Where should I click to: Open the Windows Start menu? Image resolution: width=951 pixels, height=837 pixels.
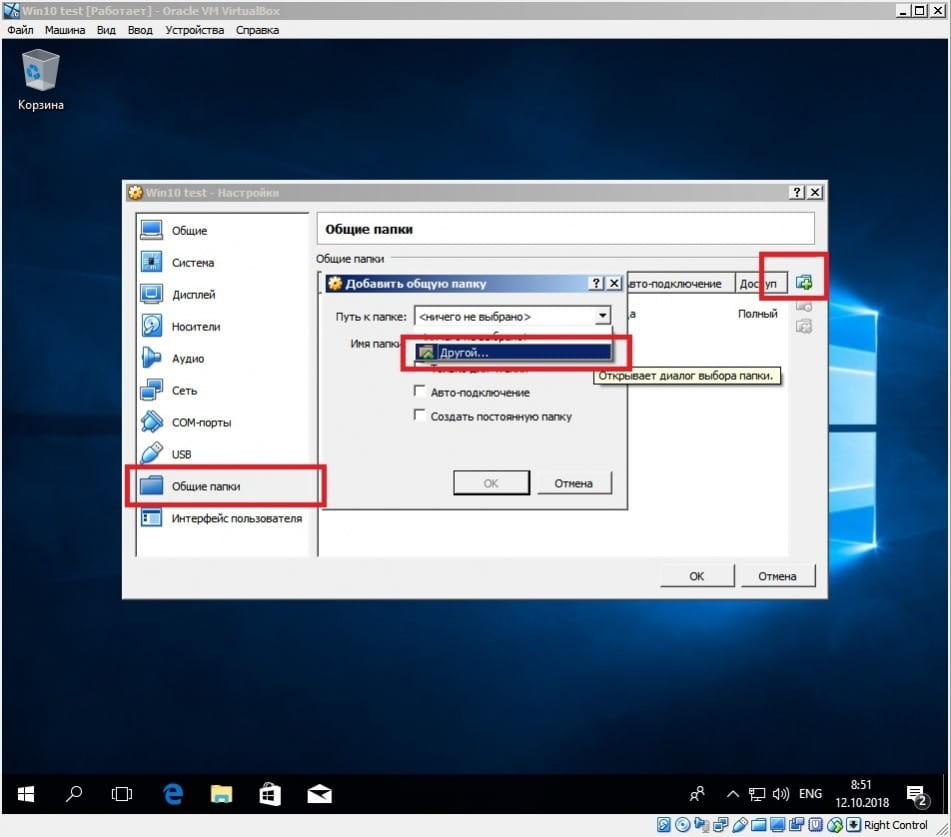click(x=26, y=794)
